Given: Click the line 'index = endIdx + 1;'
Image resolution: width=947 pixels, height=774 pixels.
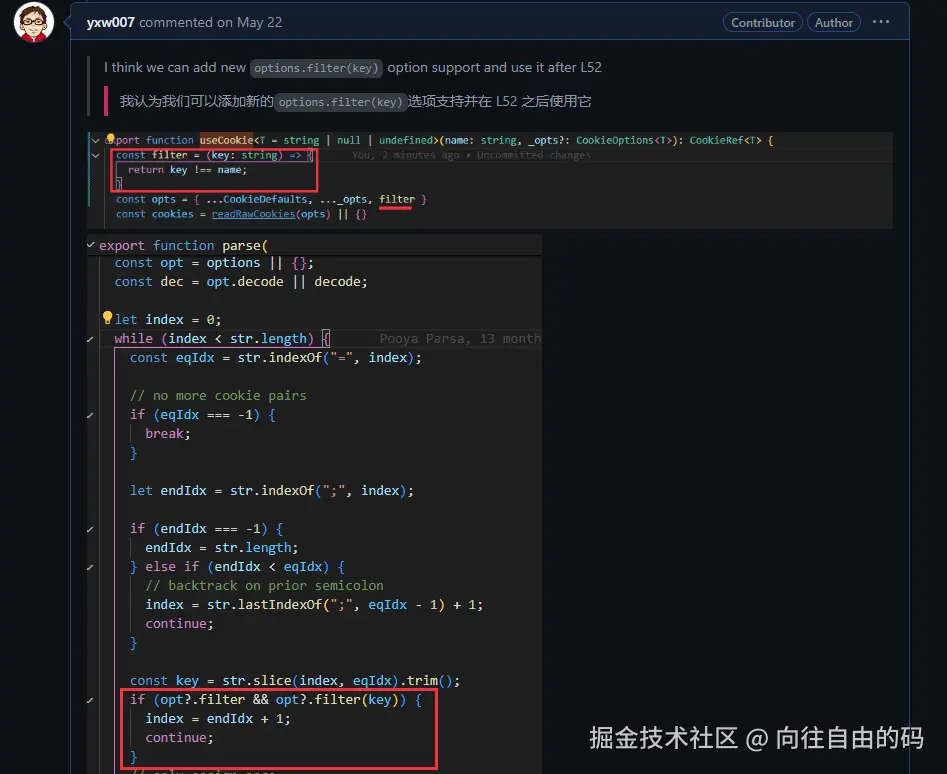Looking at the screenshot, I should (217, 719).
